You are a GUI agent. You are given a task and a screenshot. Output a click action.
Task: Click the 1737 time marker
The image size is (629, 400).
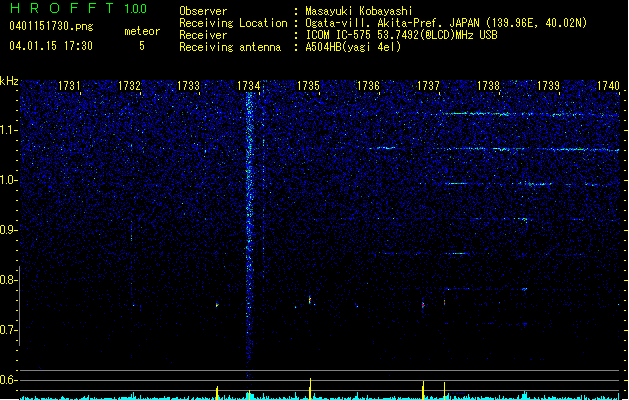pyautogui.click(x=428, y=86)
